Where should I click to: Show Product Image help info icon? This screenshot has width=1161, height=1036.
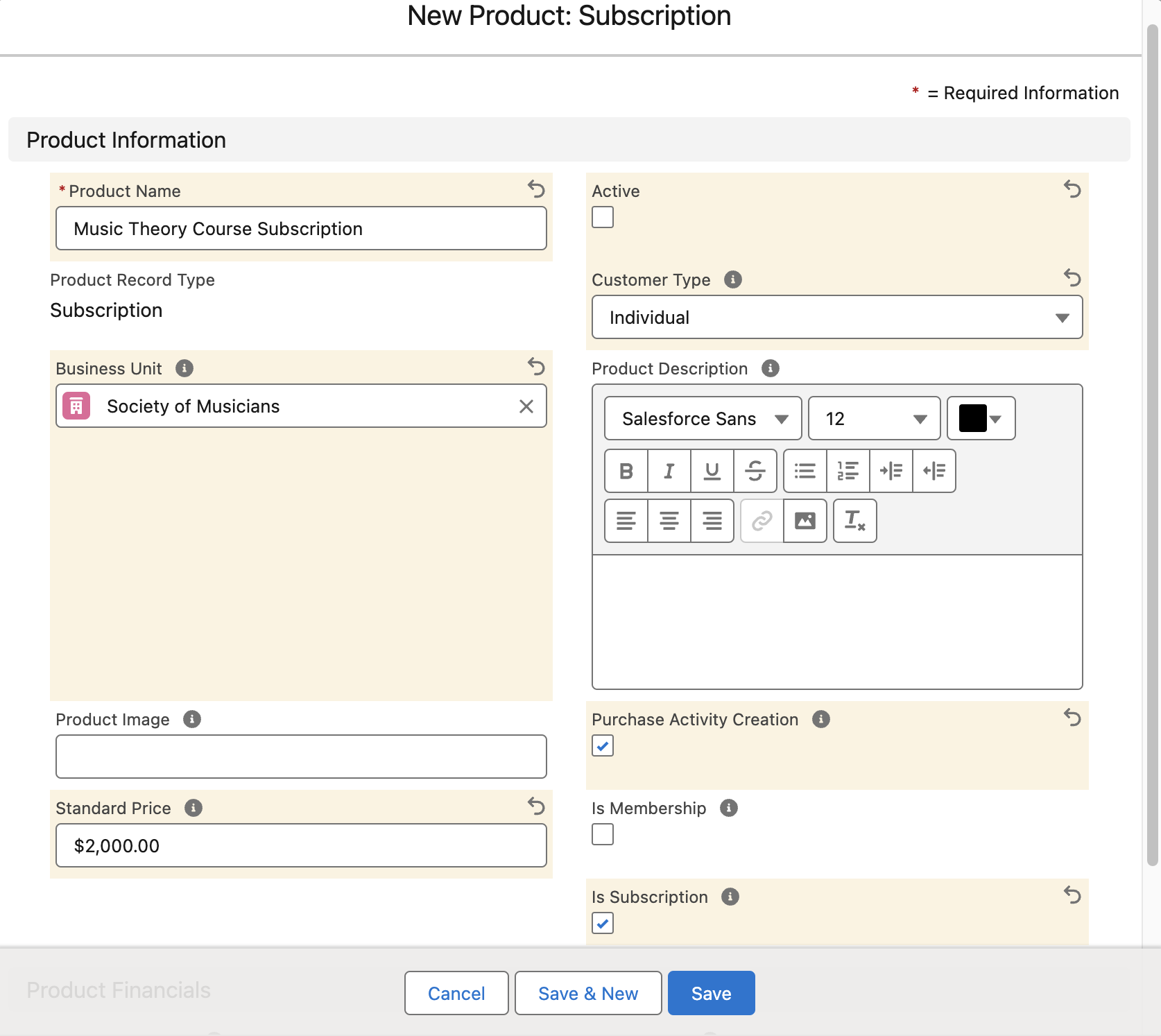tap(192, 719)
